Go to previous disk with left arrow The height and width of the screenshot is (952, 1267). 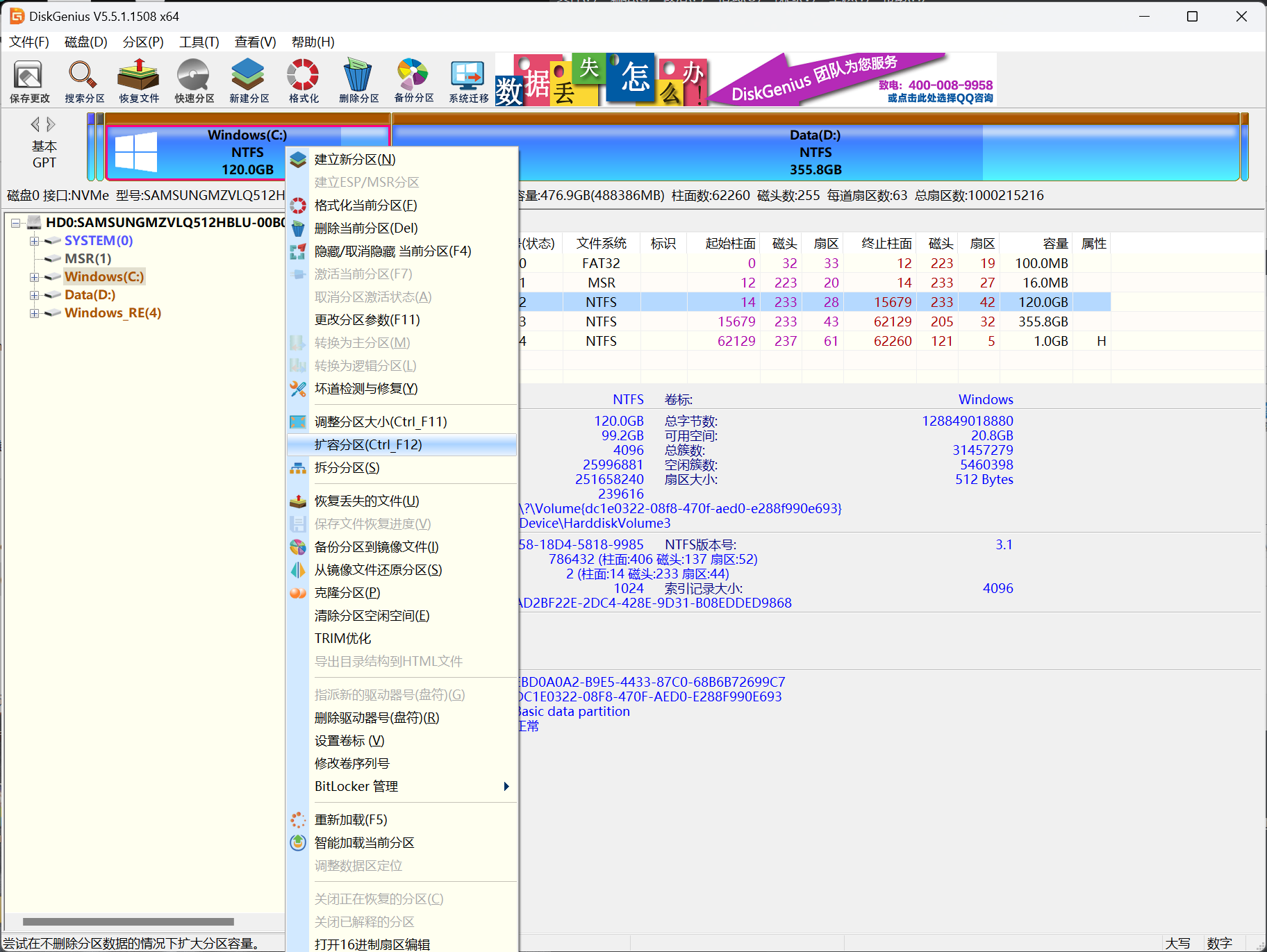point(35,124)
